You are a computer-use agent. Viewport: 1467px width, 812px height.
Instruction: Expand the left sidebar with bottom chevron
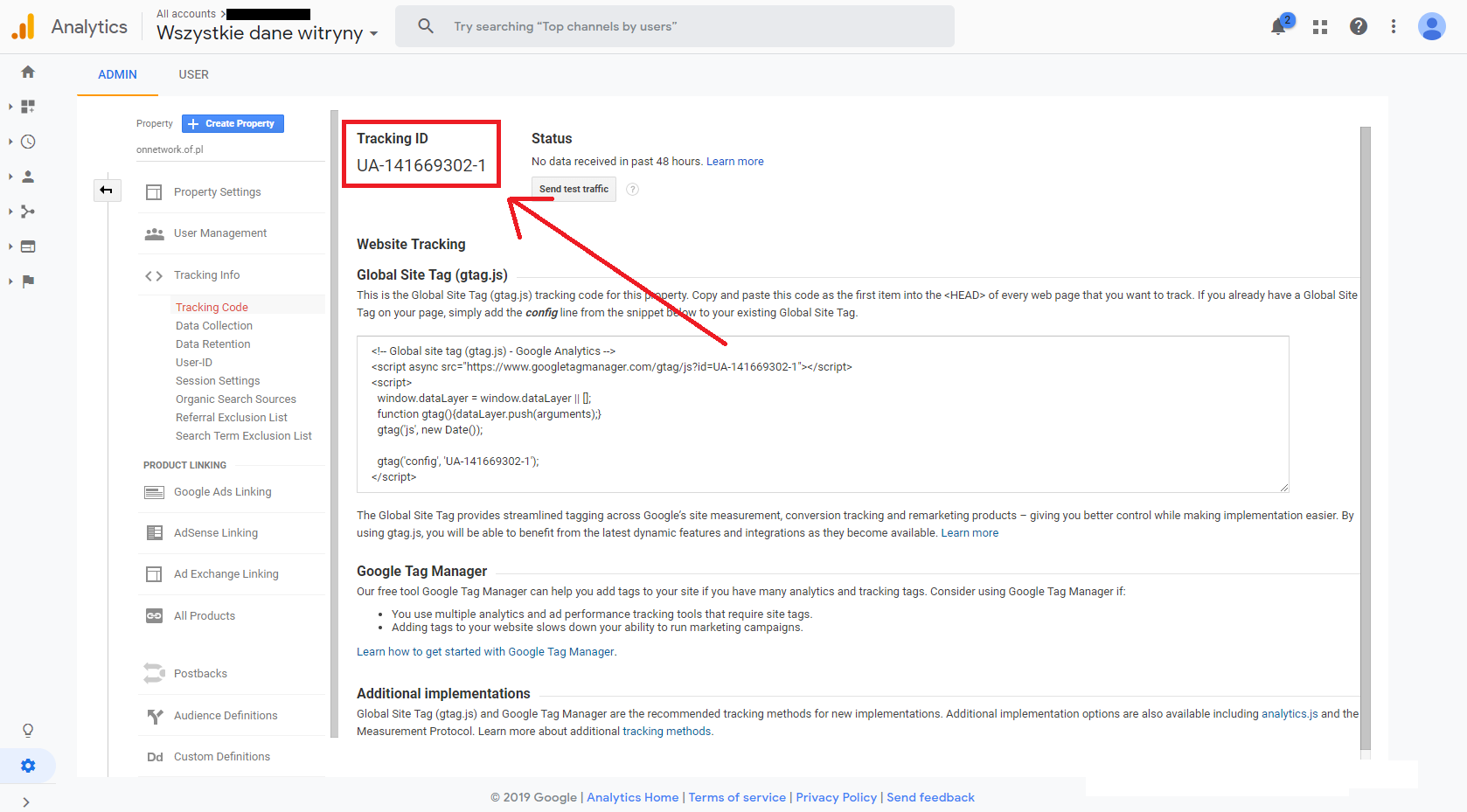pyautogui.click(x=26, y=802)
